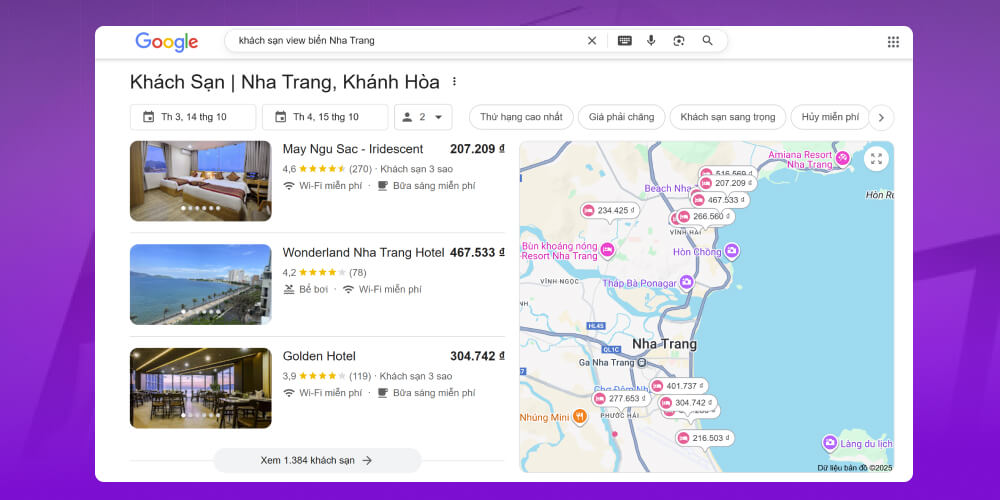Open the on-screen keyboard icon
The image size is (1000, 500).
click(624, 41)
